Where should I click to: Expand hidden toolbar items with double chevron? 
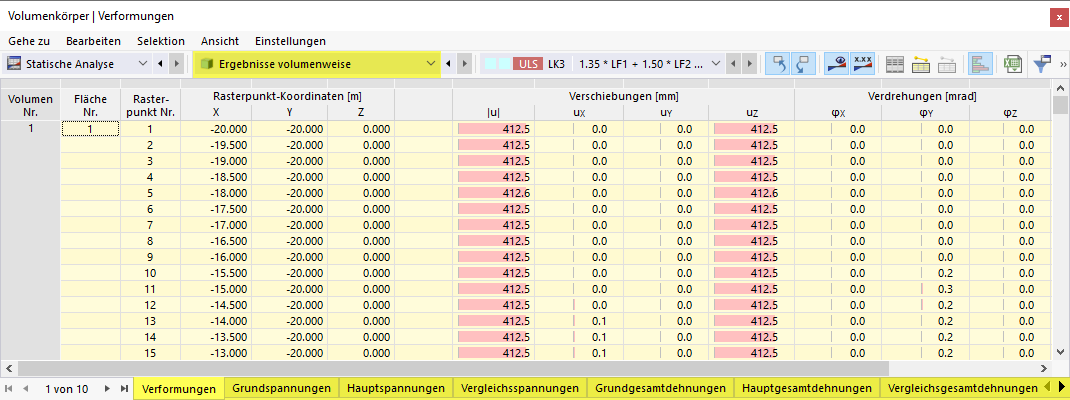1062,64
